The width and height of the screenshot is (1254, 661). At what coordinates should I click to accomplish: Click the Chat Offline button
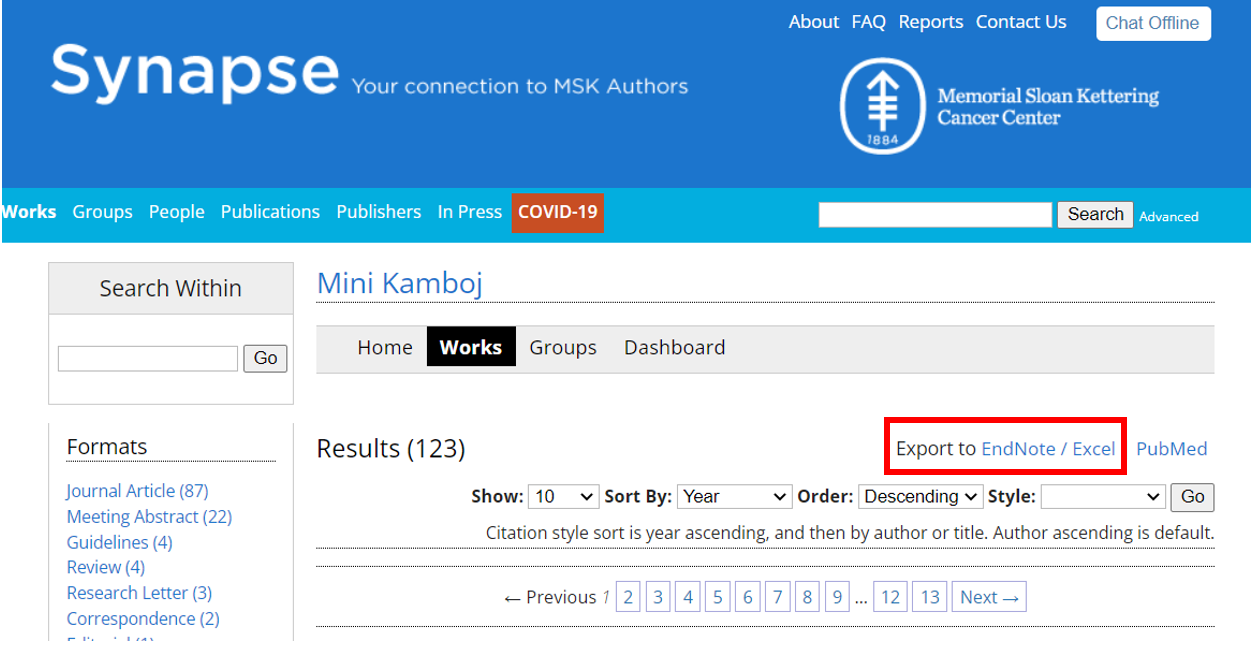pyautogui.click(x=1152, y=24)
